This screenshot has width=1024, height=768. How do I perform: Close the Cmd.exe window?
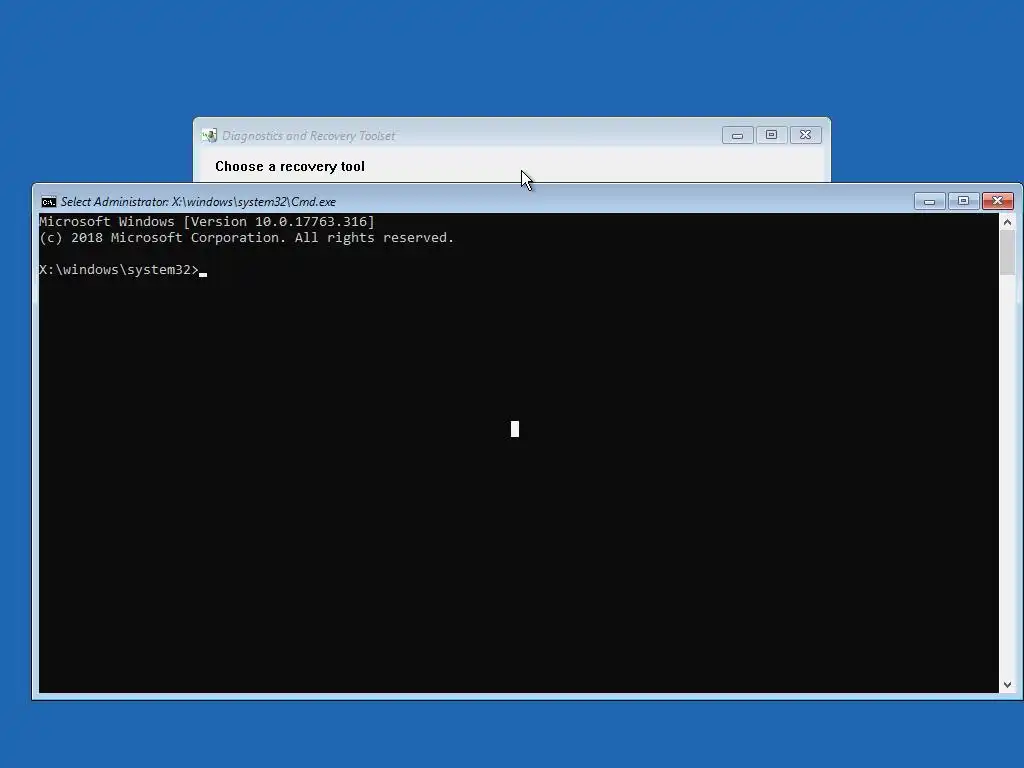997,201
